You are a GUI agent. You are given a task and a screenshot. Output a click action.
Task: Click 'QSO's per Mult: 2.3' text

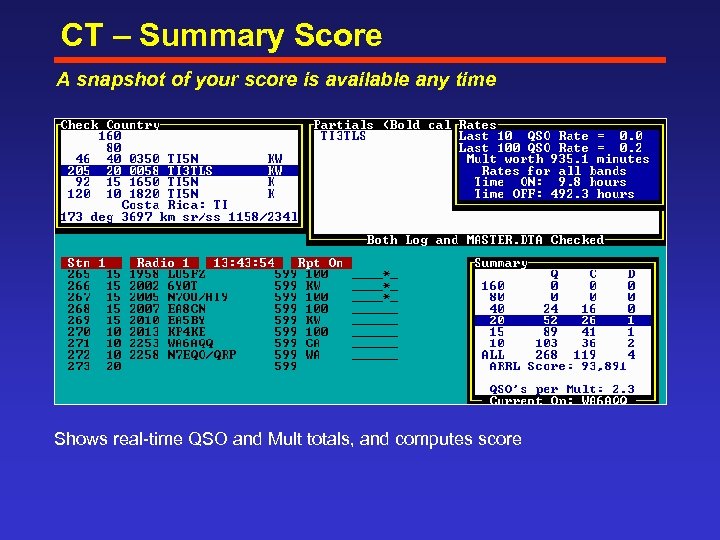pyautogui.click(x=562, y=389)
